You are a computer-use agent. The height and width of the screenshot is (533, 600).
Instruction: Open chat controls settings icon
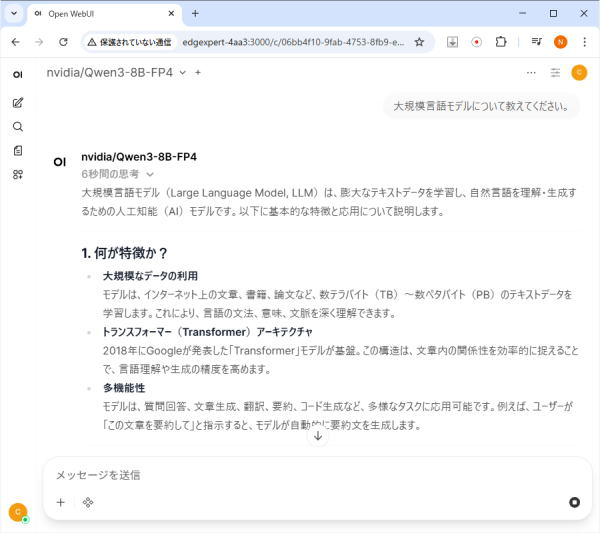tap(556, 73)
